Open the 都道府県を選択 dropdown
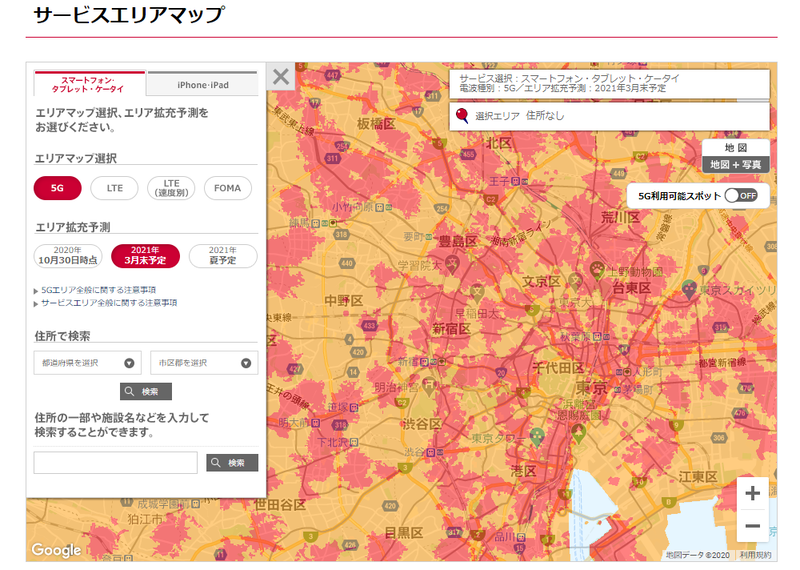 tap(88, 363)
